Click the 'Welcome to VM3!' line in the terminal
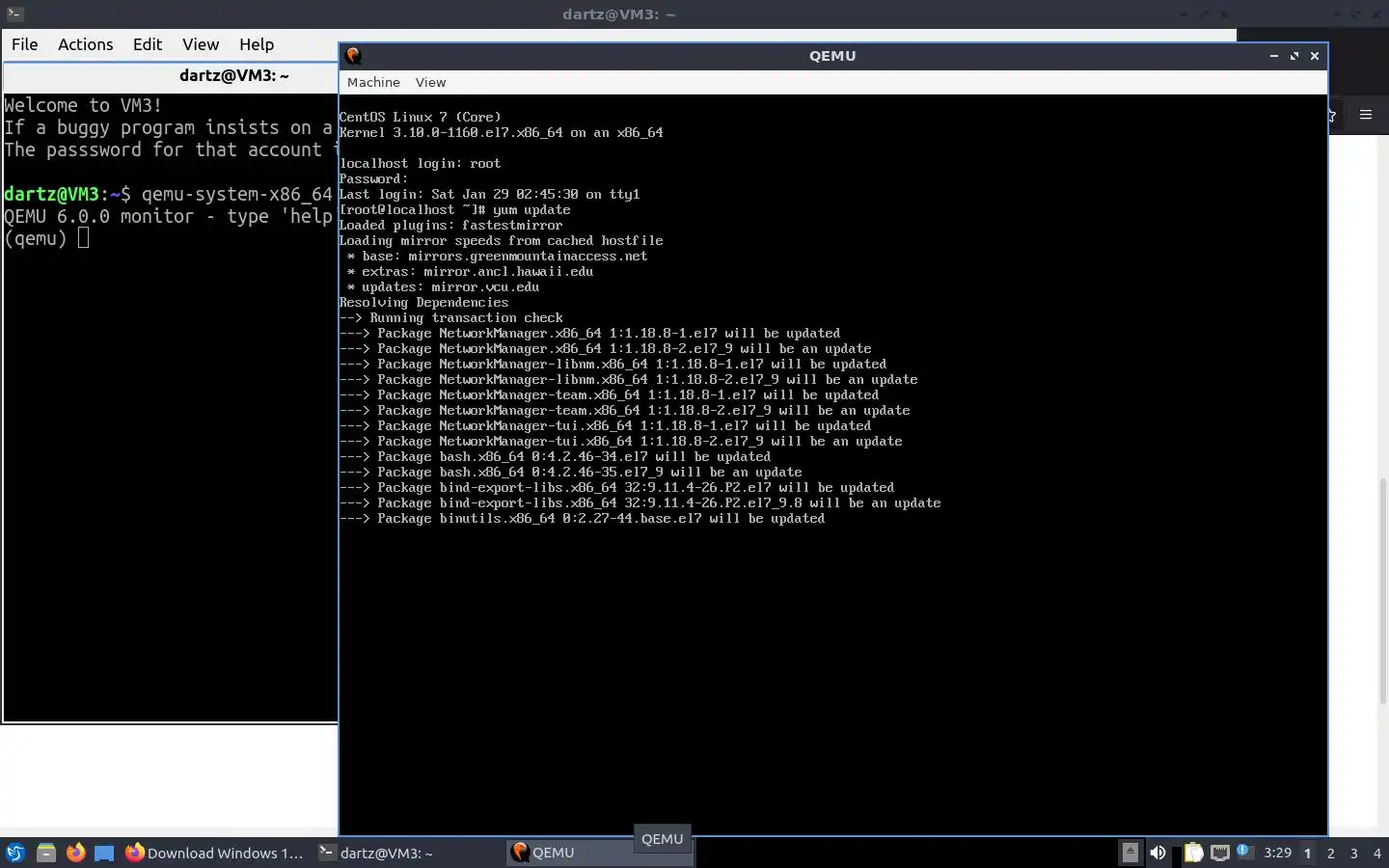Screen dimensions: 1389x868 pyautogui.click(x=83, y=105)
